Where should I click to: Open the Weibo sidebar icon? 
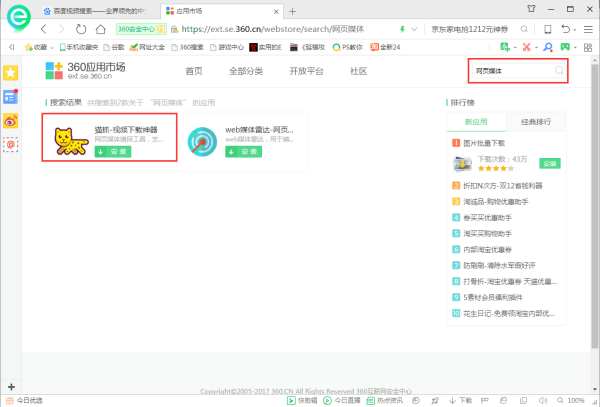click(11, 121)
